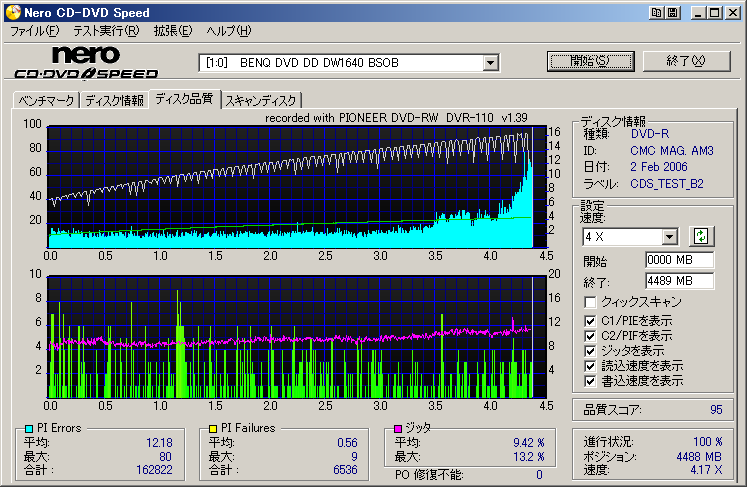Open the 拡張(E) menu
This screenshot has width=747, height=487.
172,31
